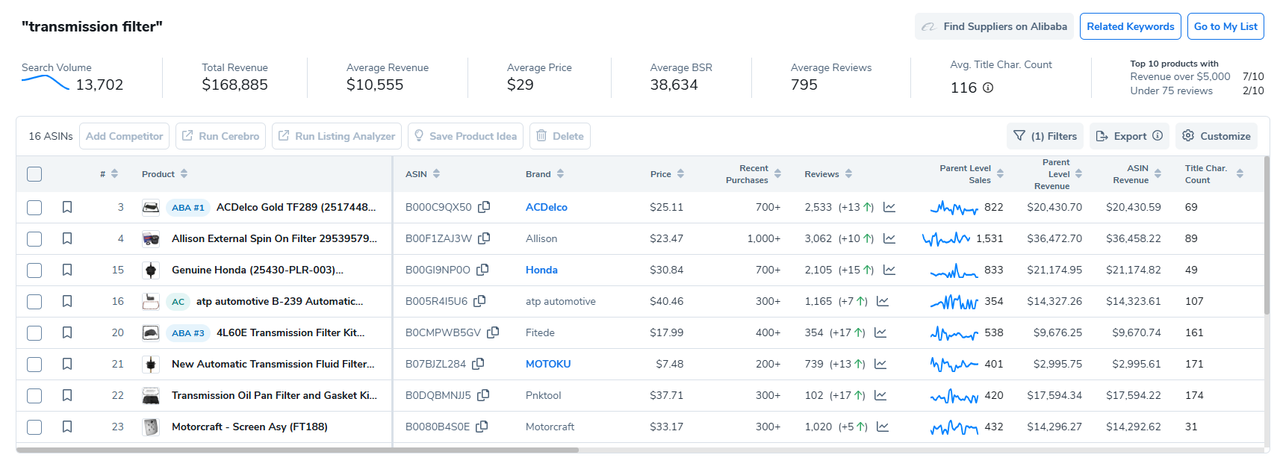Copy ASIN B0DQBMNJJ5 with copy icon

pos(484,395)
